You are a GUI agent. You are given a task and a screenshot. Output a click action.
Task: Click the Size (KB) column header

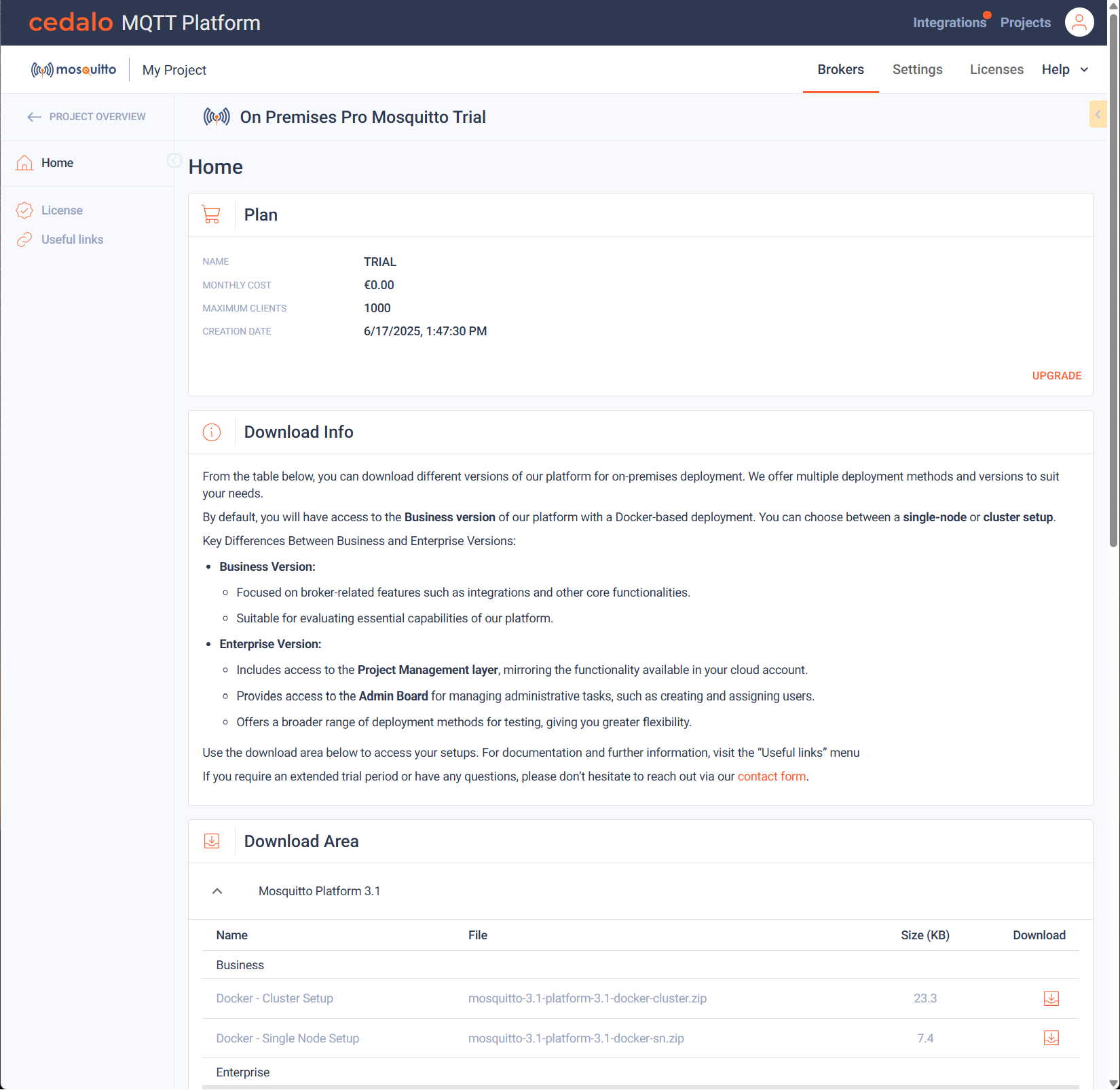coord(925,935)
